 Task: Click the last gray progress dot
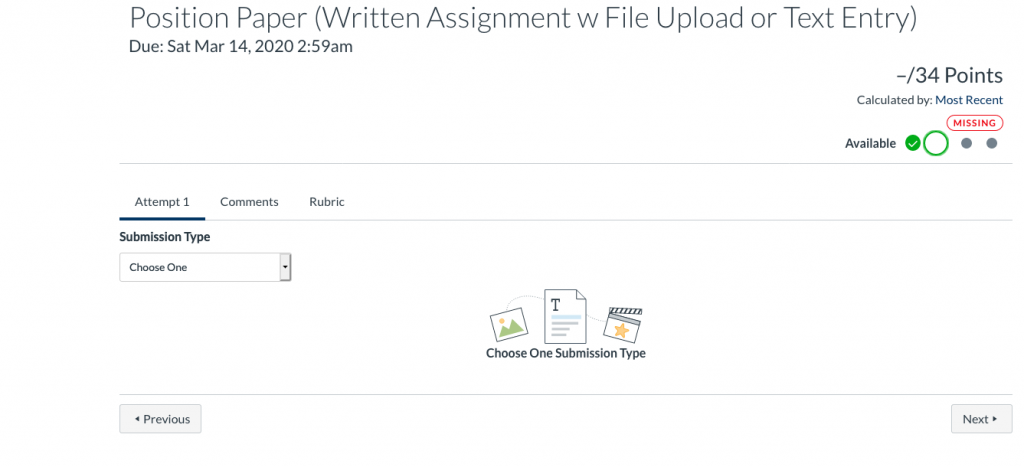click(992, 143)
